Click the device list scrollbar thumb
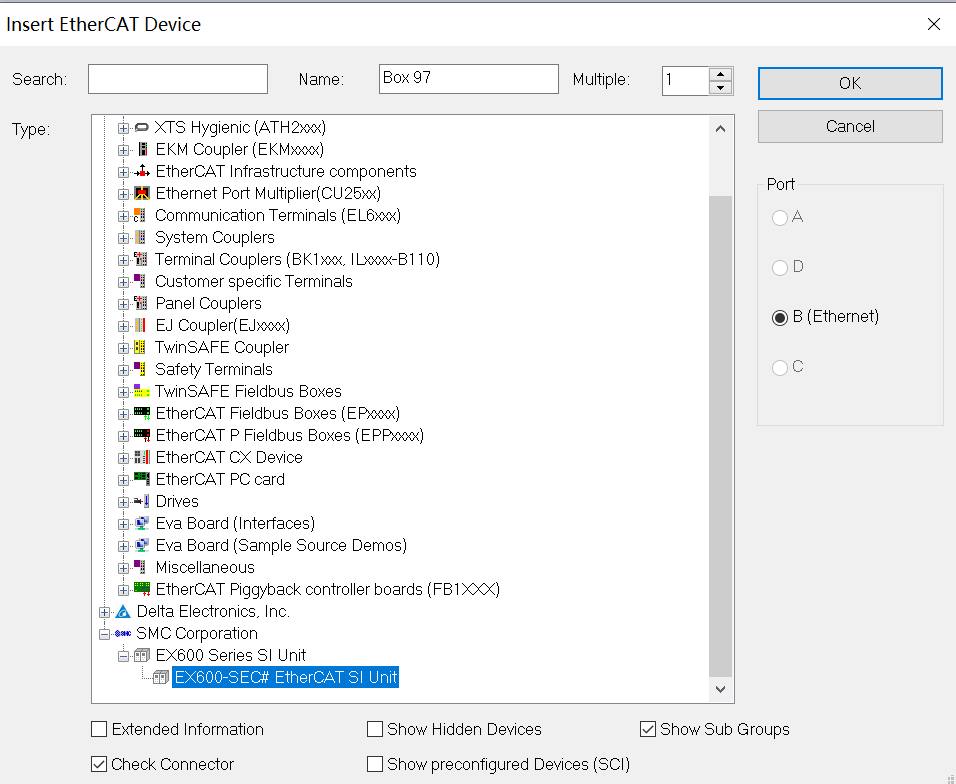 pyautogui.click(x=721, y=436)
